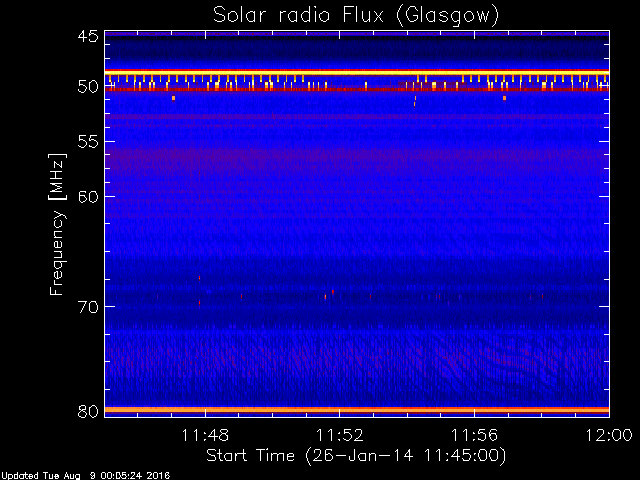This screenshot has width=640, height=480.
Task: Click the 11:56 time tick label
Action: click(x=474, y=435)
